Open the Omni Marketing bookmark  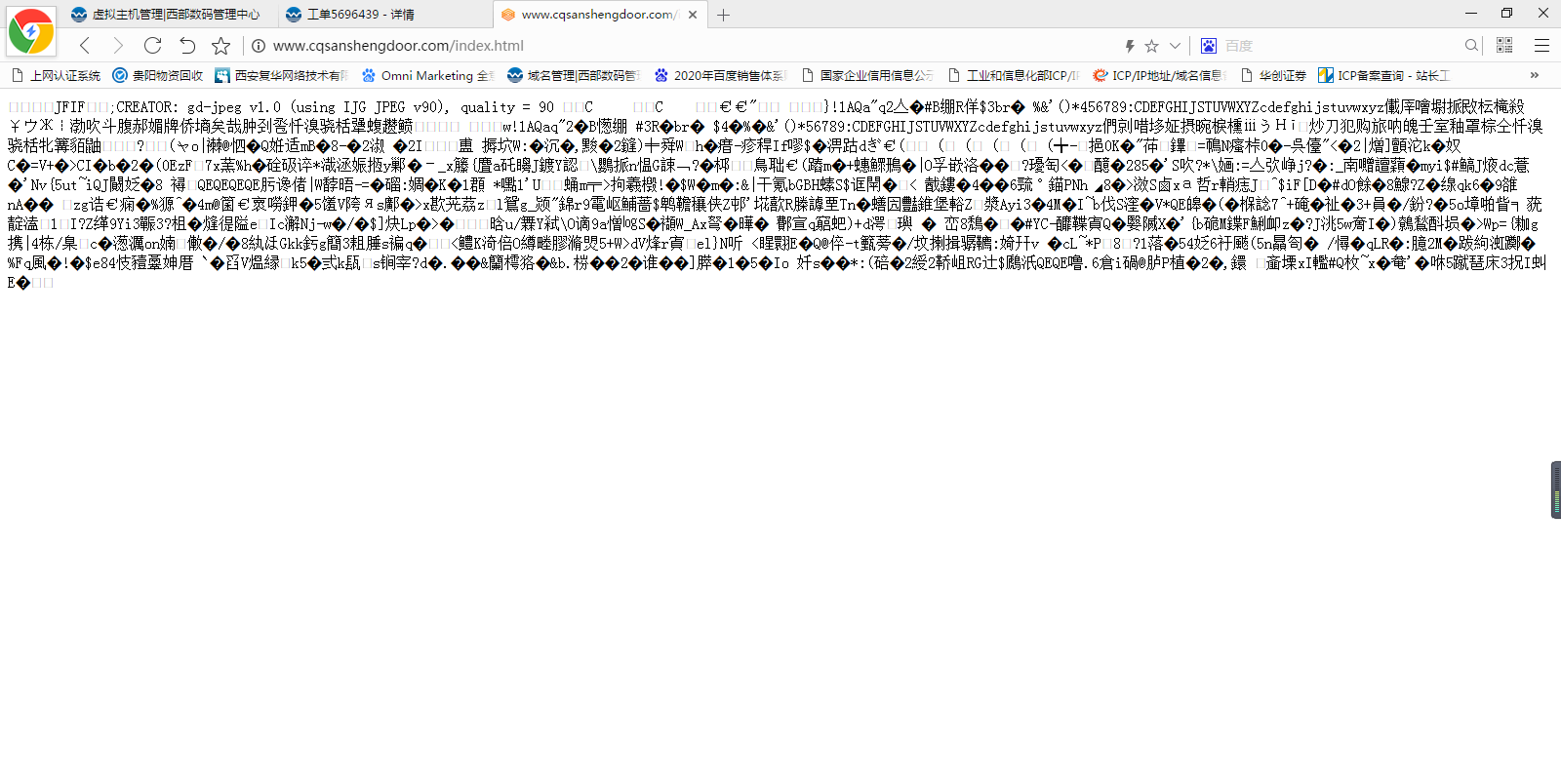pos(426,75)
